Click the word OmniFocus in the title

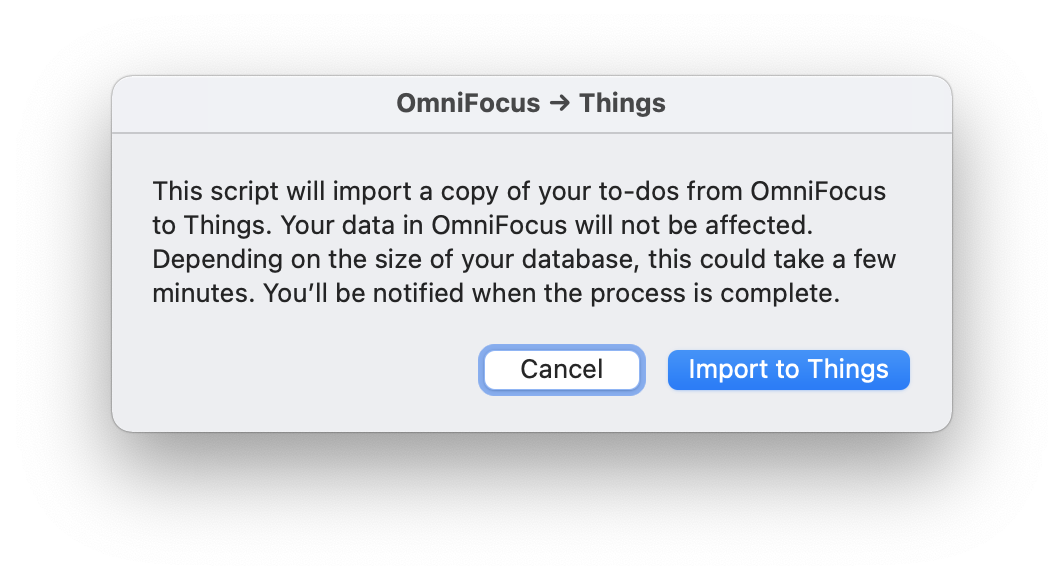click(468, 103)
